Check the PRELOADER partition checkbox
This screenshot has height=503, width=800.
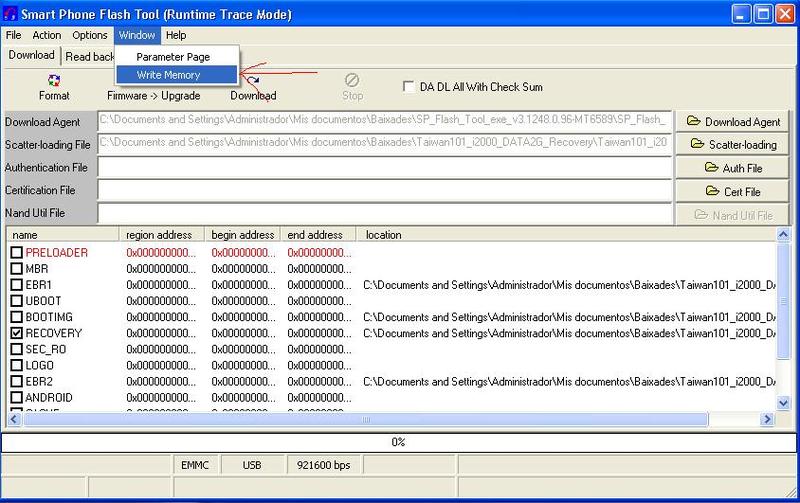pos(17,252)
